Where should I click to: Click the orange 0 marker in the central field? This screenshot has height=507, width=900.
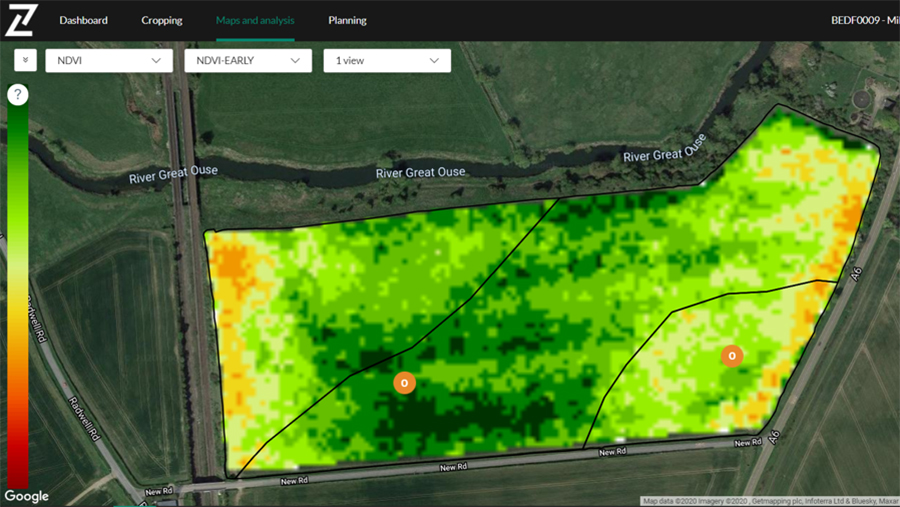coord(404,383)
